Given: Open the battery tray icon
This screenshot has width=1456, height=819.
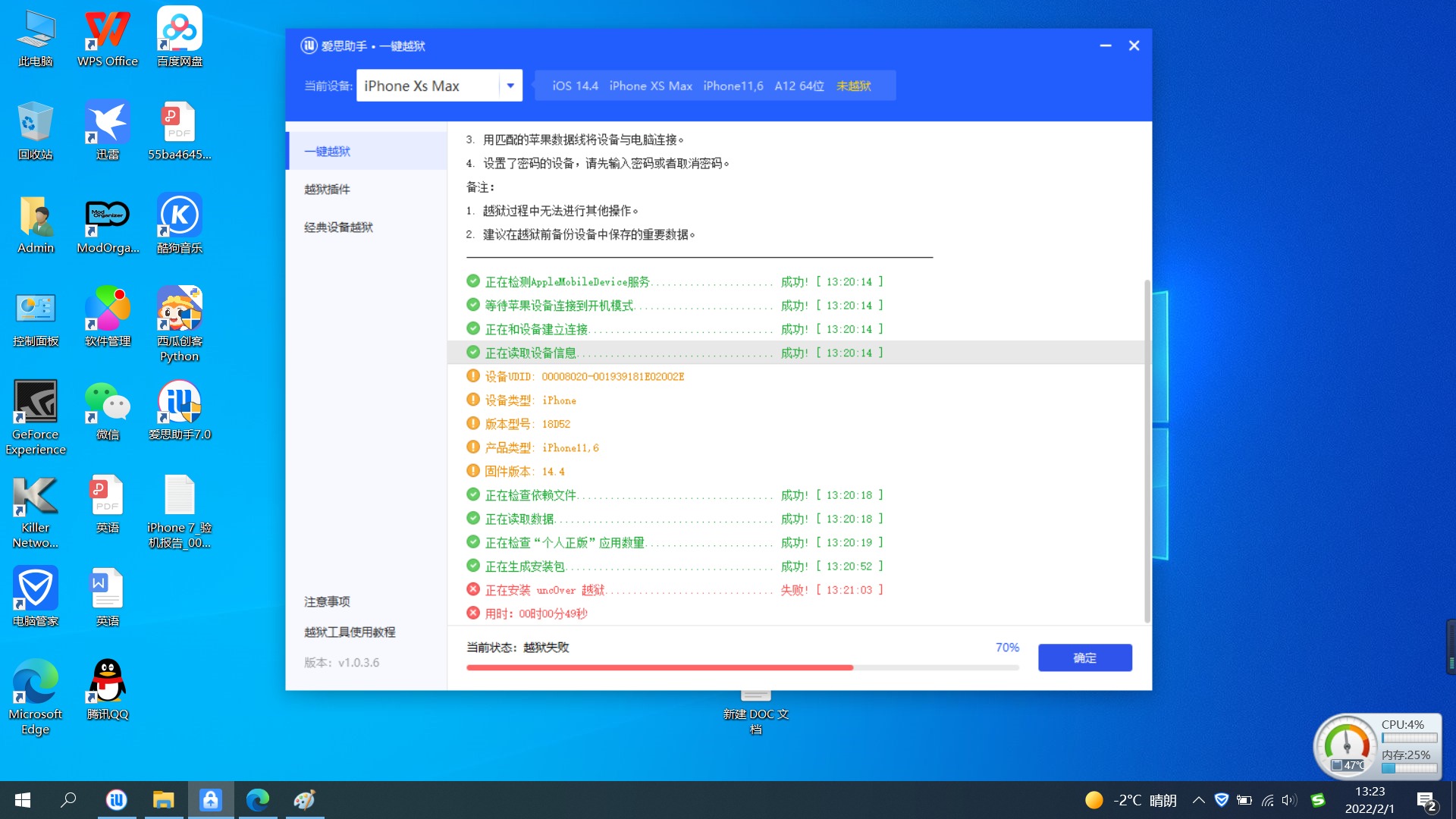Looking at the screenshot, I should (1244, 800).
